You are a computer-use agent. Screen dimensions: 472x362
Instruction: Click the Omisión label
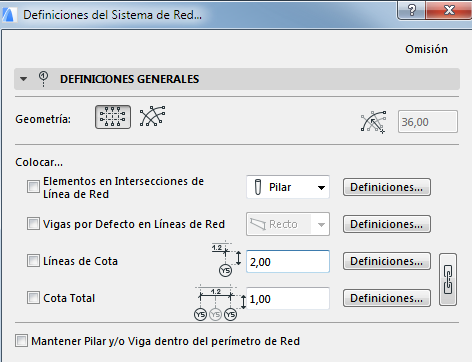(426, 49)
